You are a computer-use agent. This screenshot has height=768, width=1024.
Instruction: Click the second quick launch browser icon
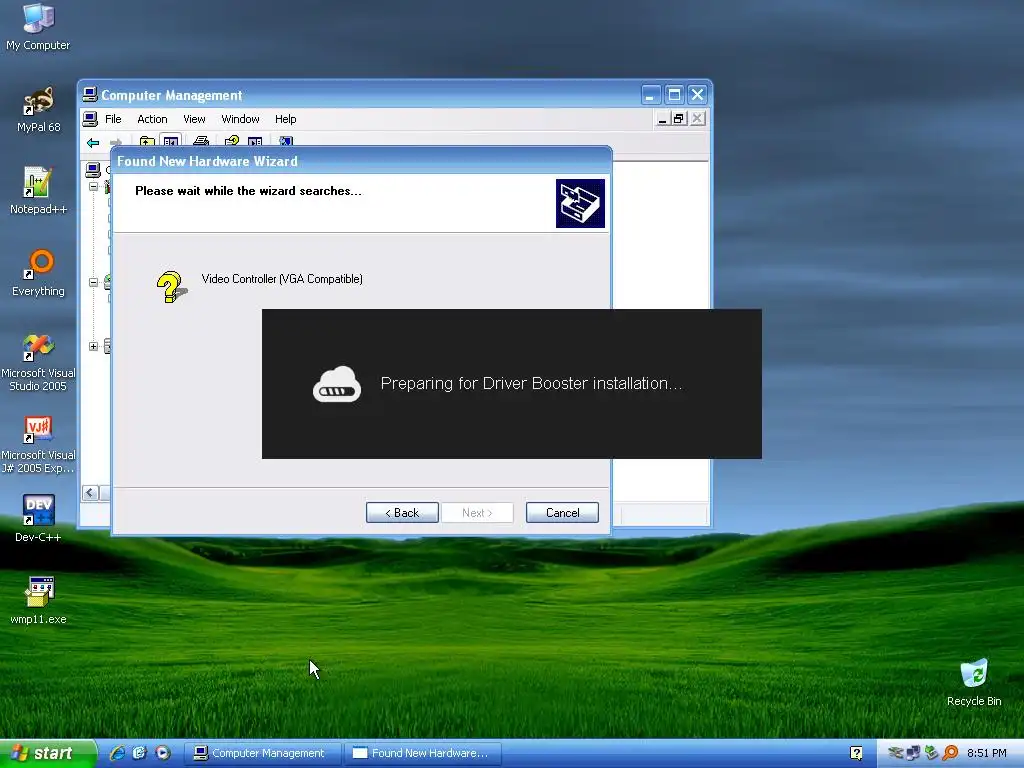pos(140,753)
